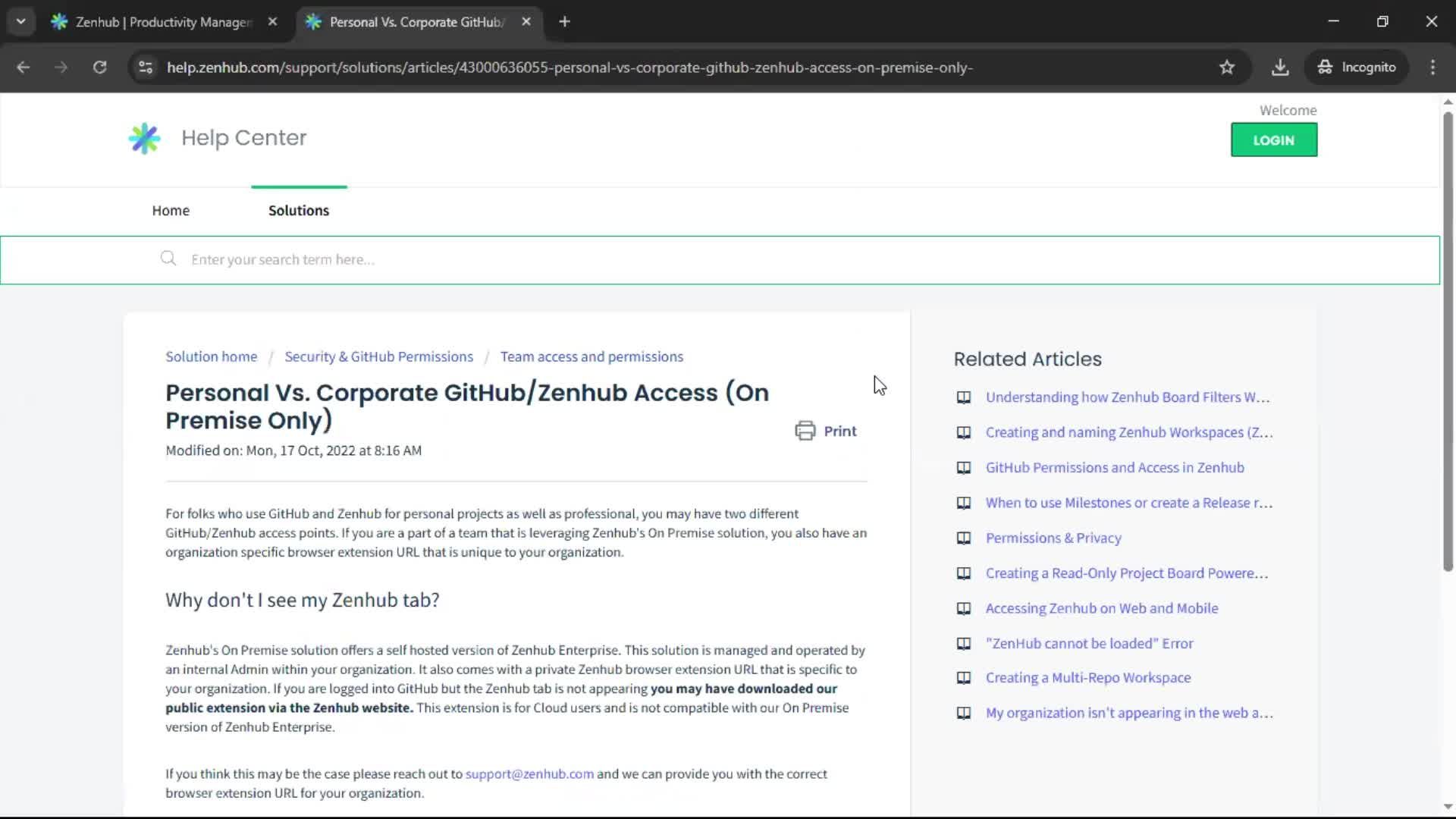
Task: Click the book icon beside GitHub Permissions article
Action: 964,468
